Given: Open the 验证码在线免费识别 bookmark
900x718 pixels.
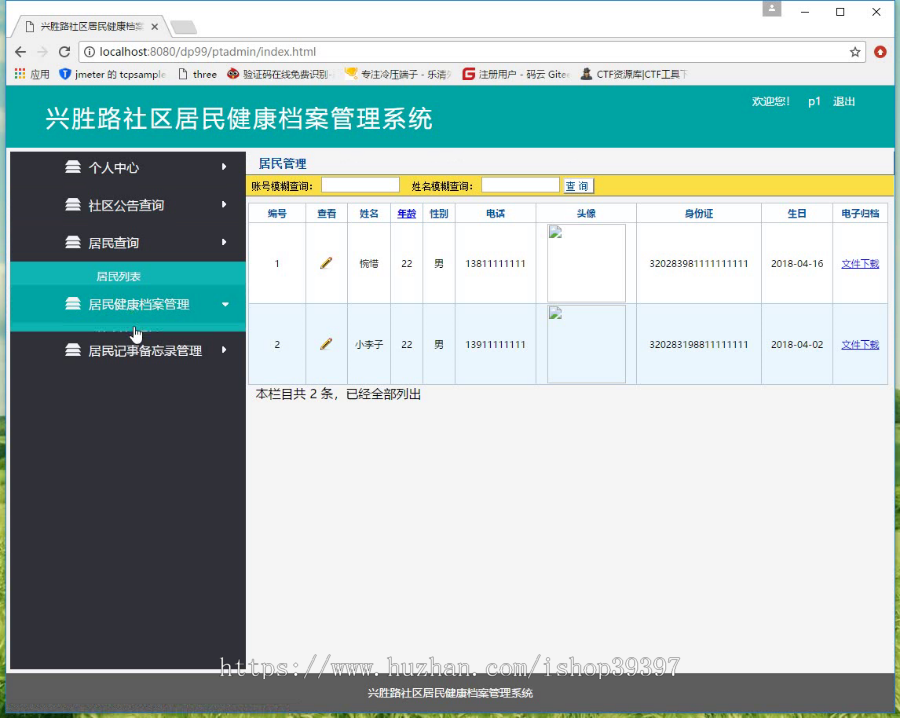Looking at the screenshot, I should [281, 74].
